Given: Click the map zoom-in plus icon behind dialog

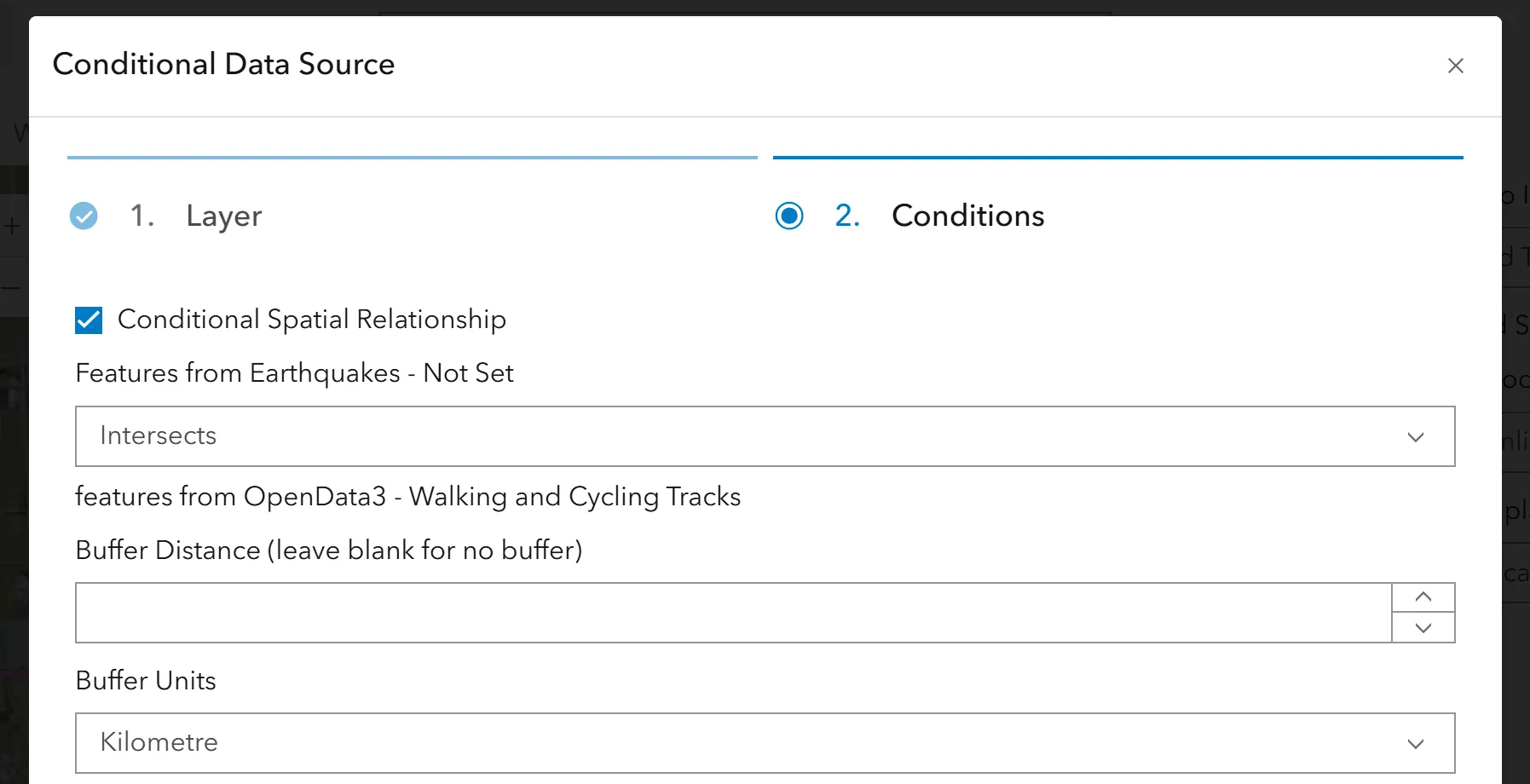Looking at the screenshot, I should point(12,227).
